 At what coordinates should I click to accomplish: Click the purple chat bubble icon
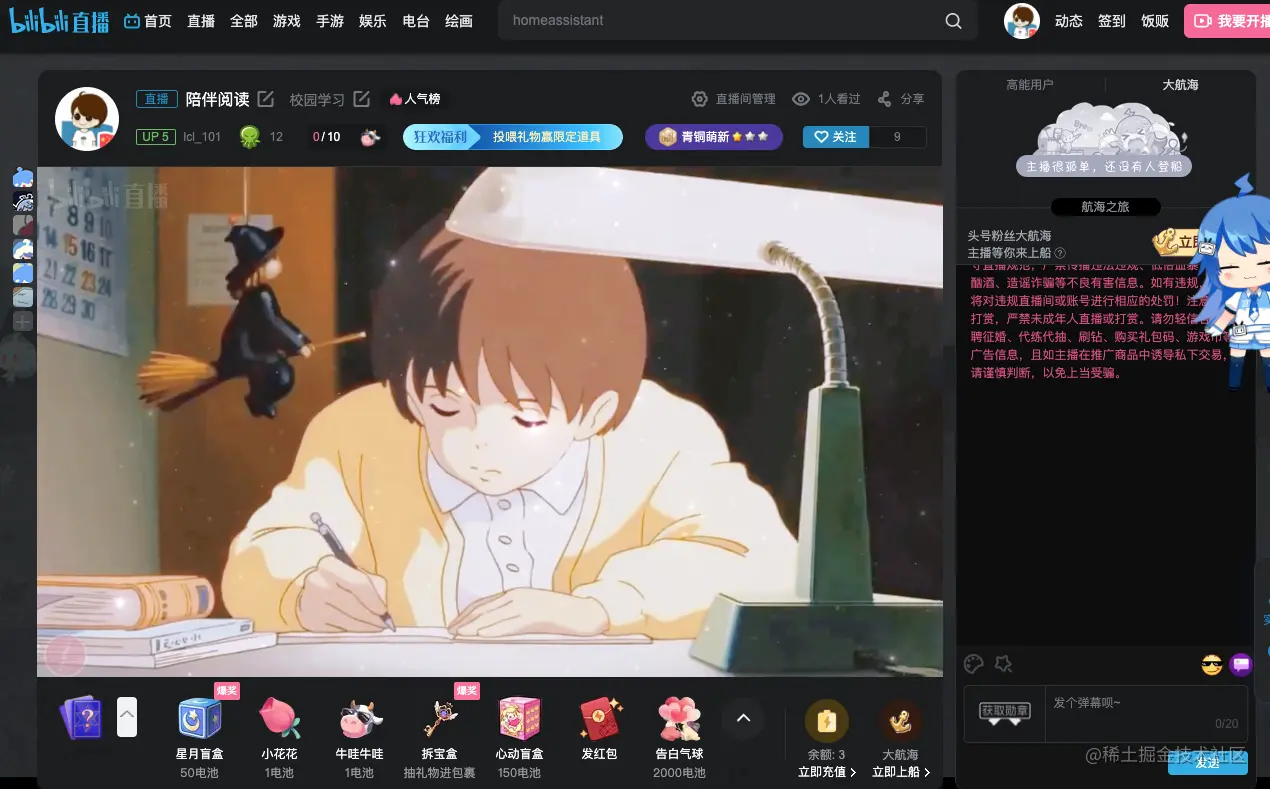1241,664
